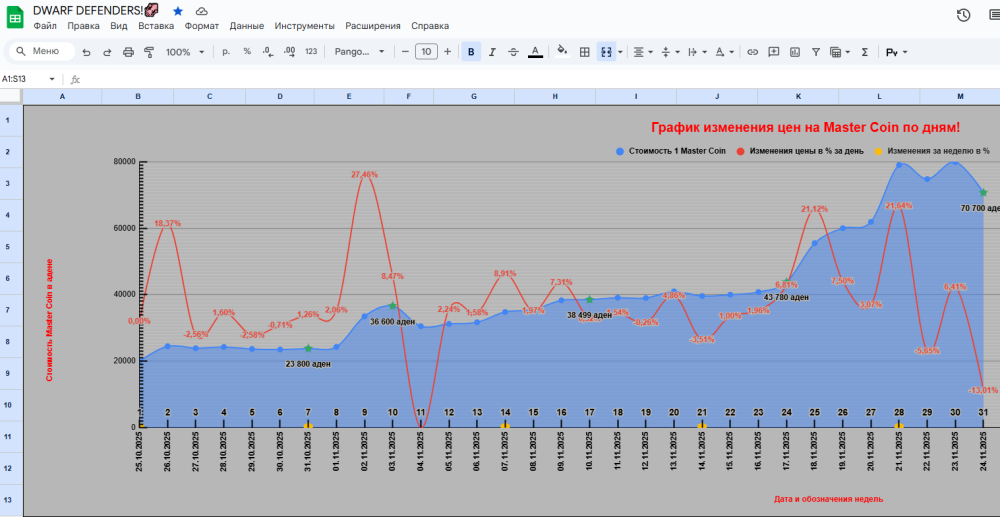Open the Расширения menu

(372, 26)
